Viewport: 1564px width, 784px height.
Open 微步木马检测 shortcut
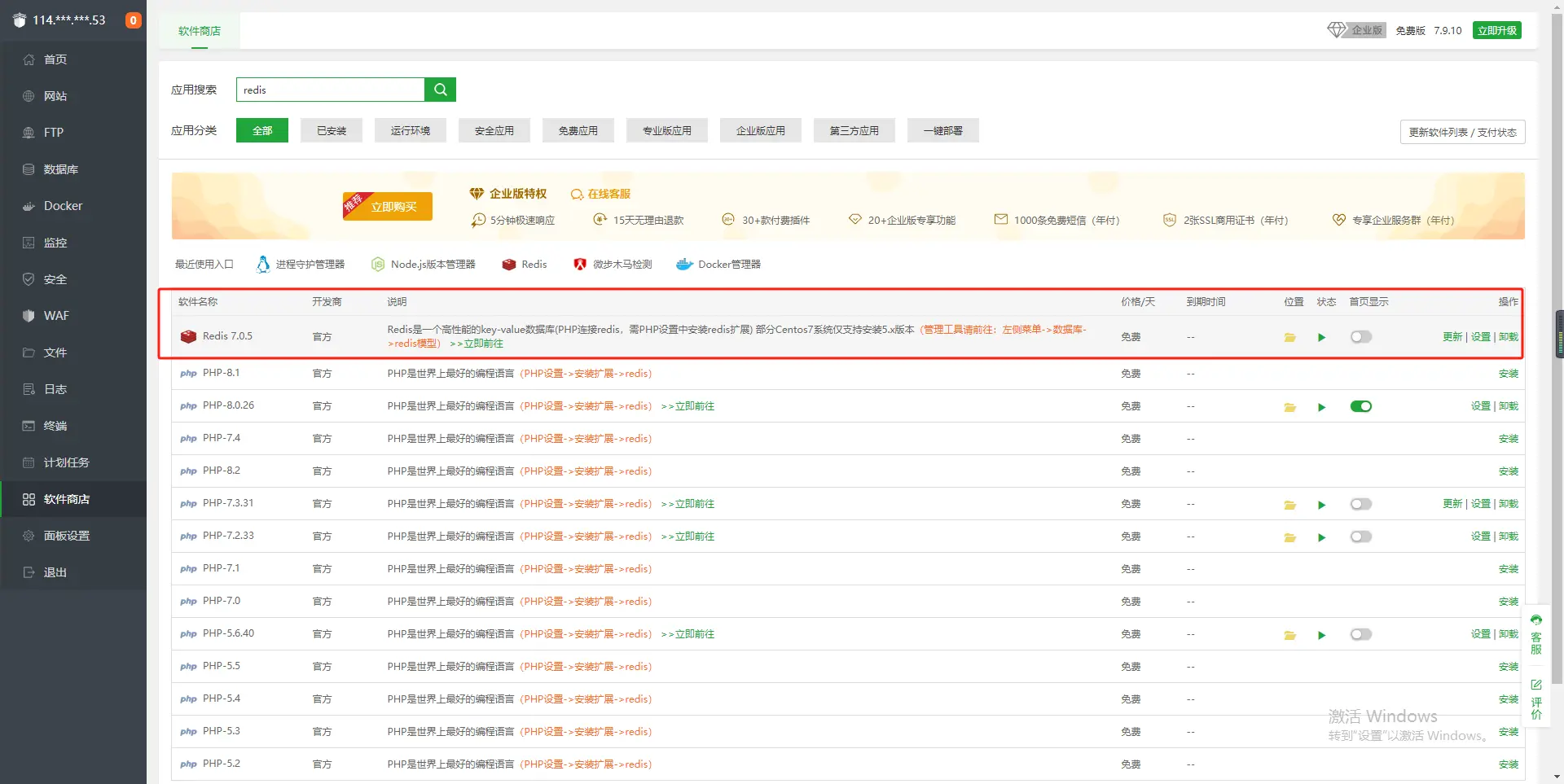click(x=613, y=265)
